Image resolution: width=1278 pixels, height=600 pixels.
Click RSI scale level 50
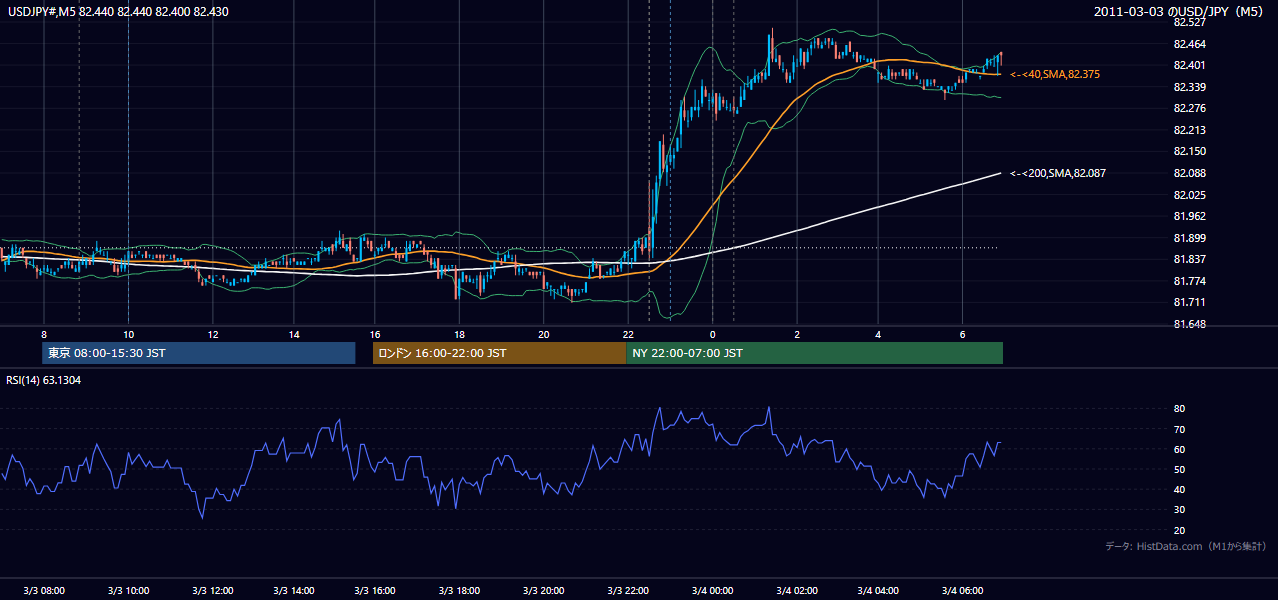[1180, 469]
